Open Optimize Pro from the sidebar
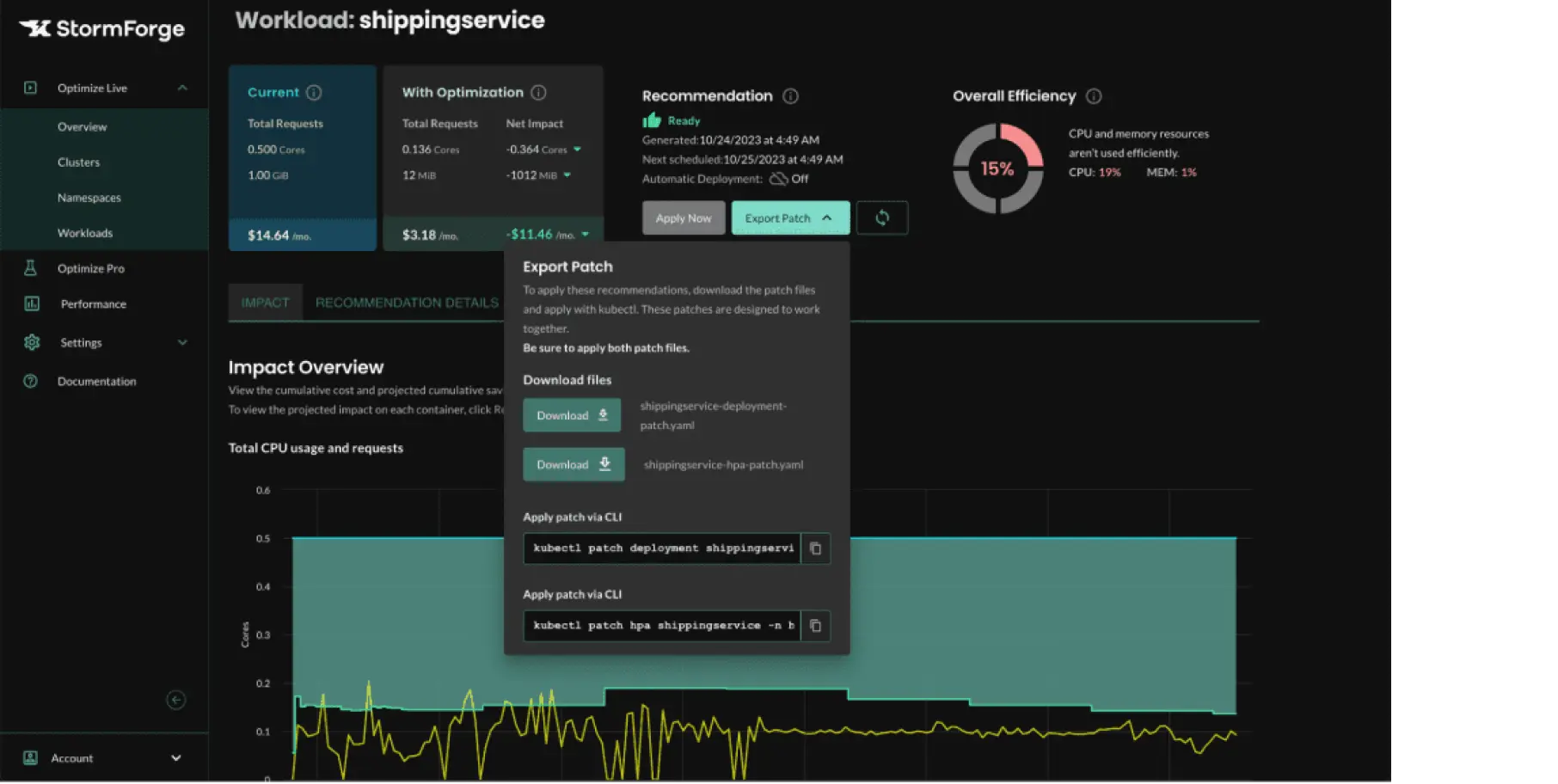This screenshot has height=784, width=1558. pos(91,267)
